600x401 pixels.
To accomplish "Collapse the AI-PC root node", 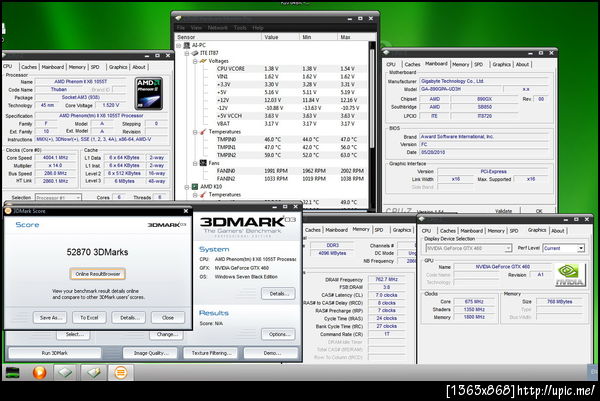I will click(179, 45).
